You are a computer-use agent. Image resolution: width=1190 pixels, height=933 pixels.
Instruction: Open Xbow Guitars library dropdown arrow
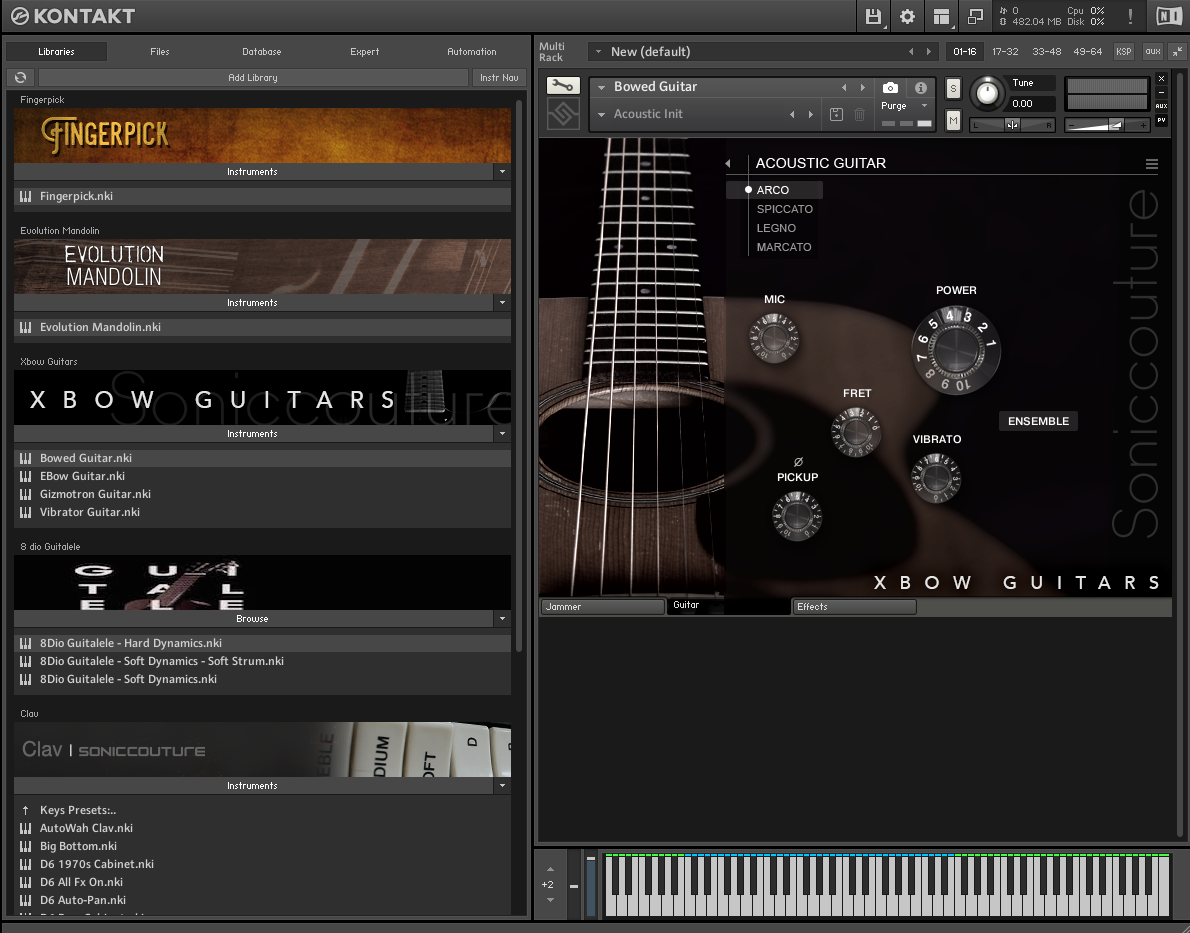coord(502,433)
